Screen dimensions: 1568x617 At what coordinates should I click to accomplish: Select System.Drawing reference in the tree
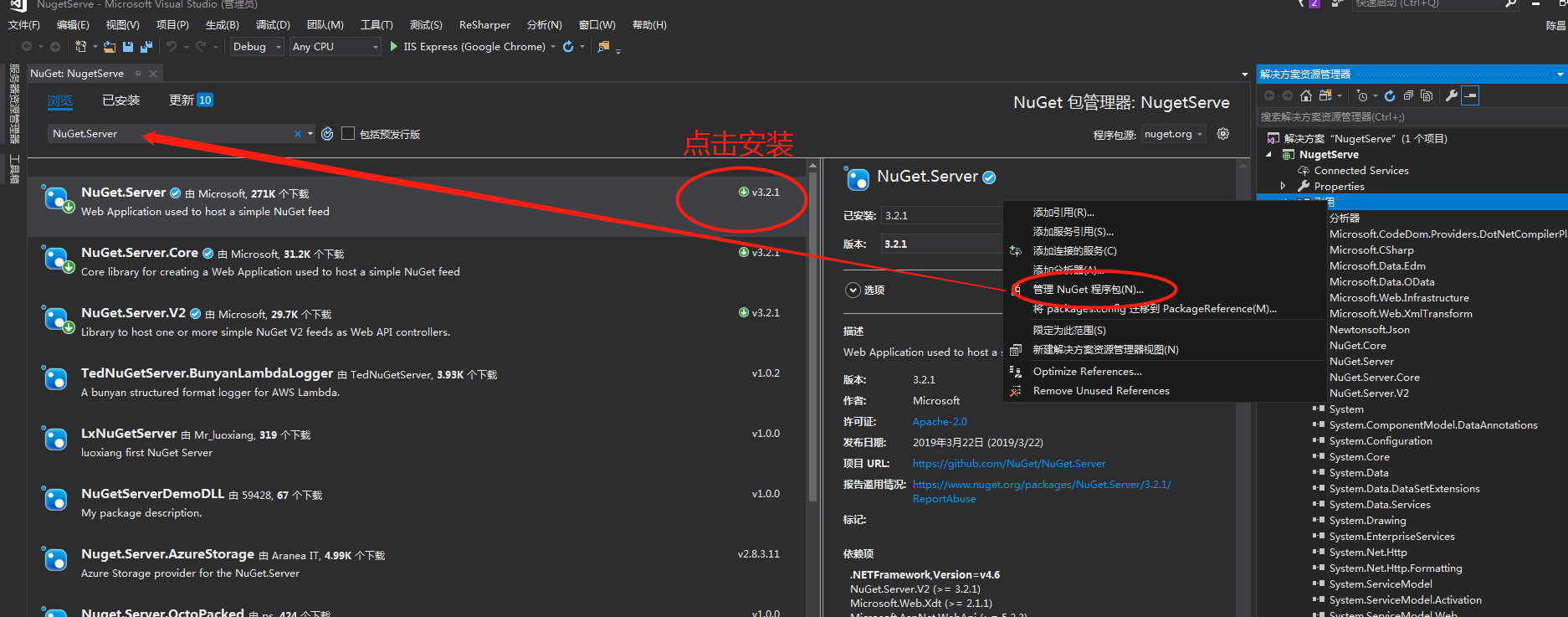tap(1367, 521)
